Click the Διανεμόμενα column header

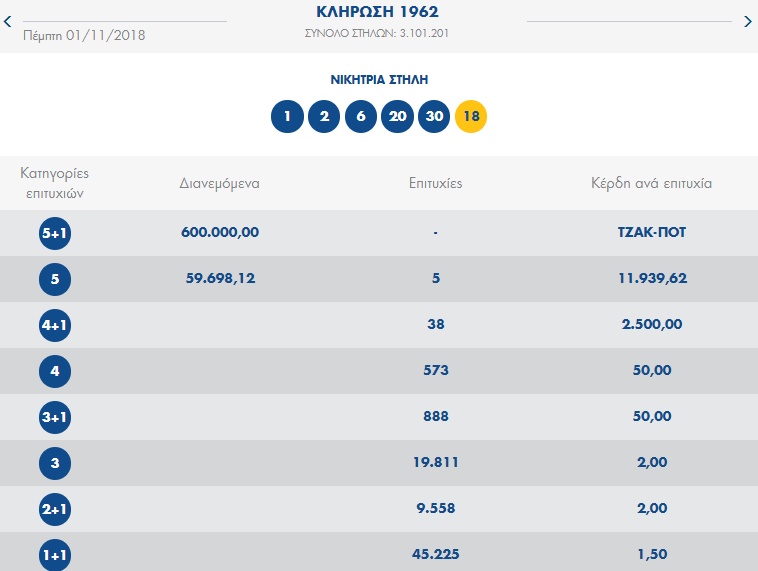(220, 183)
